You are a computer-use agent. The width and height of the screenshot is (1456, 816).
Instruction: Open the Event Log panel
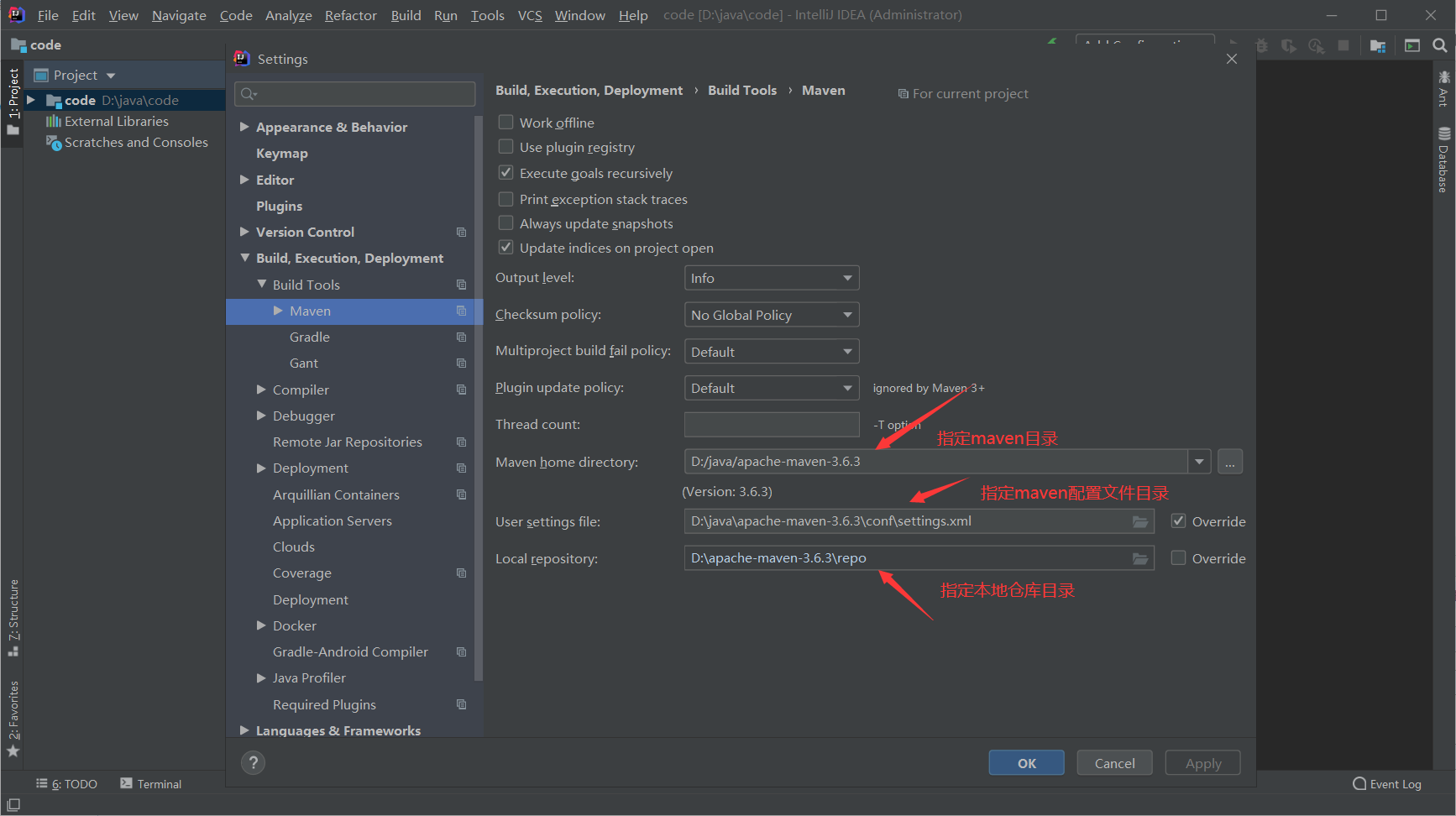(x=1387, y=784)
